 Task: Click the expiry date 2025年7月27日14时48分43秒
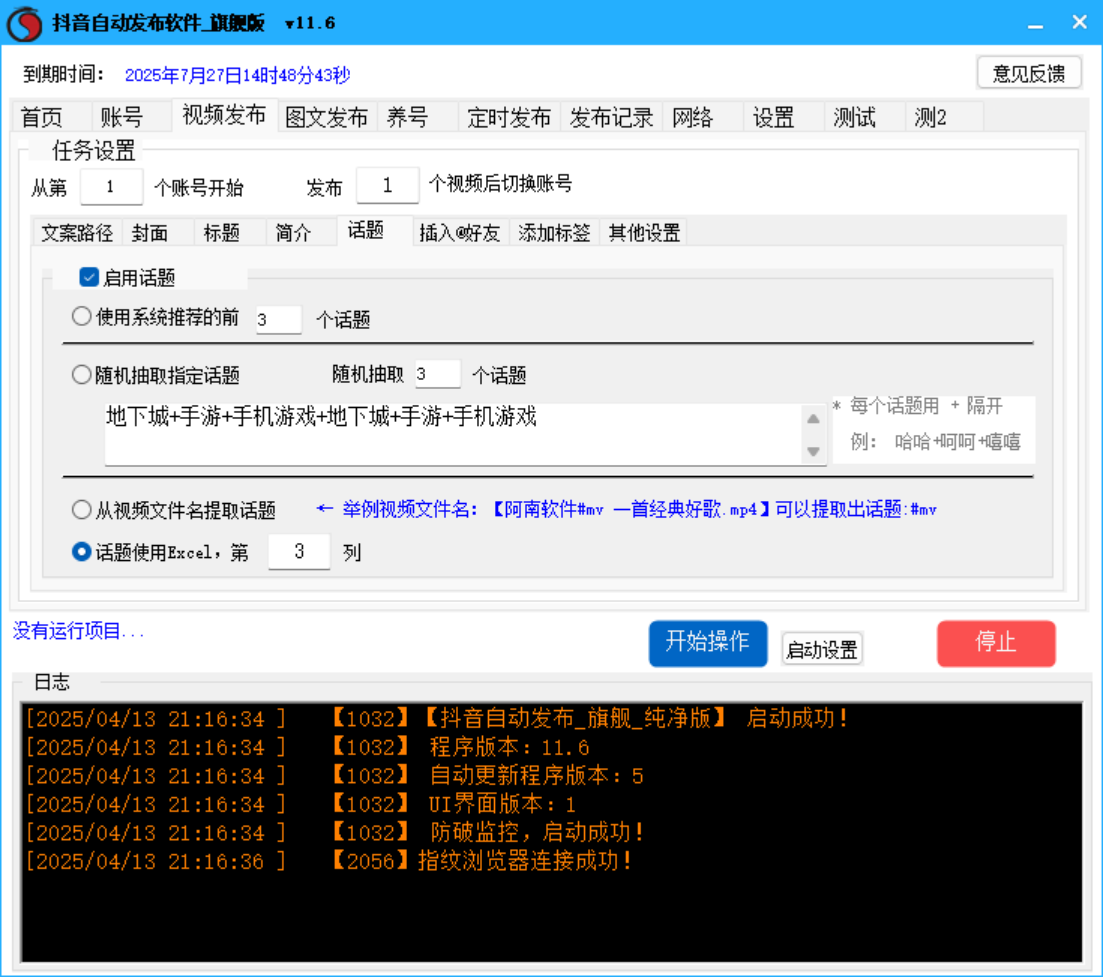237,75
